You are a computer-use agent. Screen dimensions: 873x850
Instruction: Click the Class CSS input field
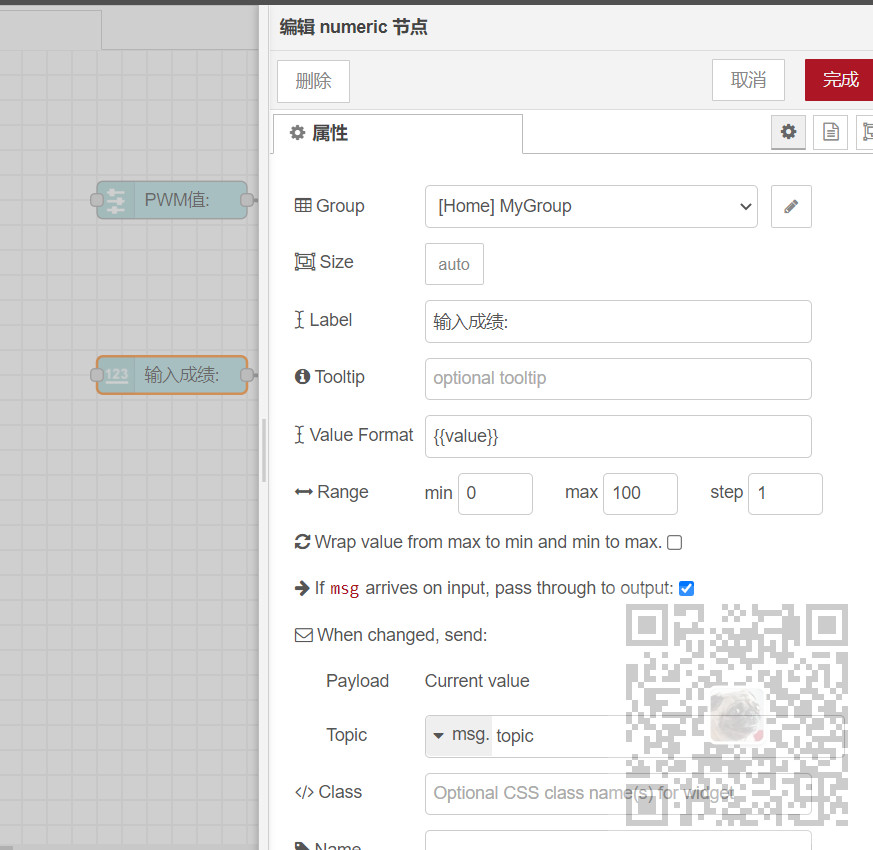tap(618, 794)
